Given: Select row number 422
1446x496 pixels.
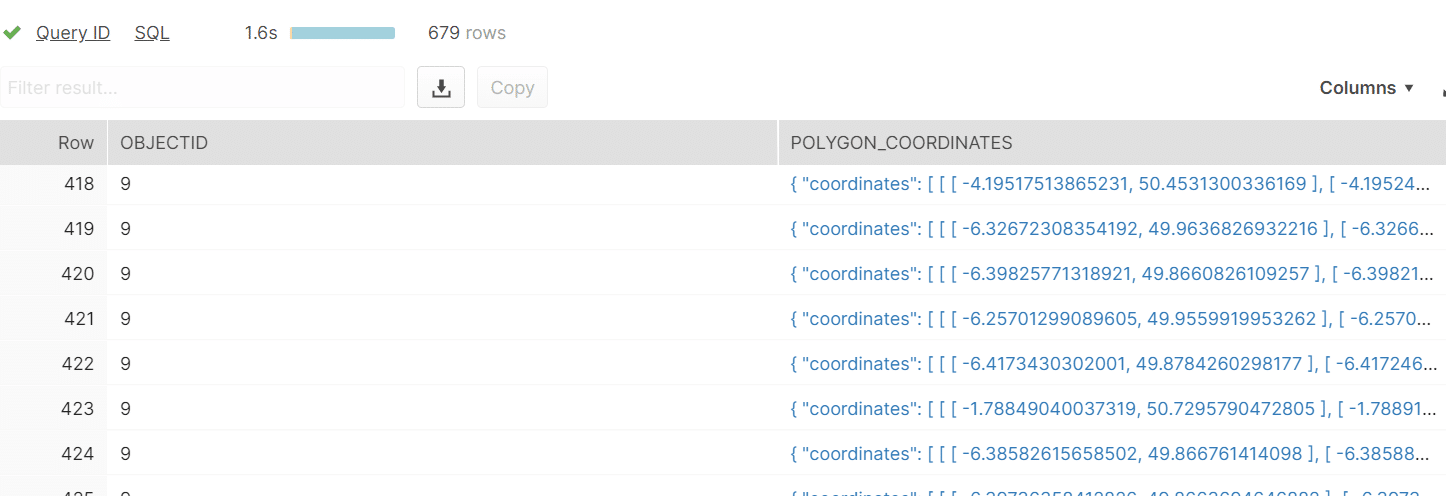Looking at the screenshot, I should (78, 364).
